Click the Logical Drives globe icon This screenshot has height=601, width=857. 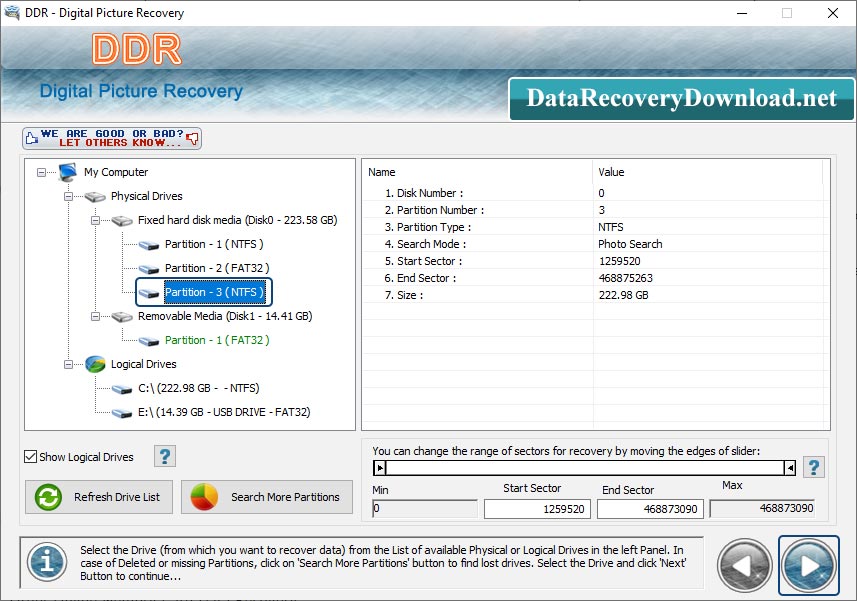(95, 364)
